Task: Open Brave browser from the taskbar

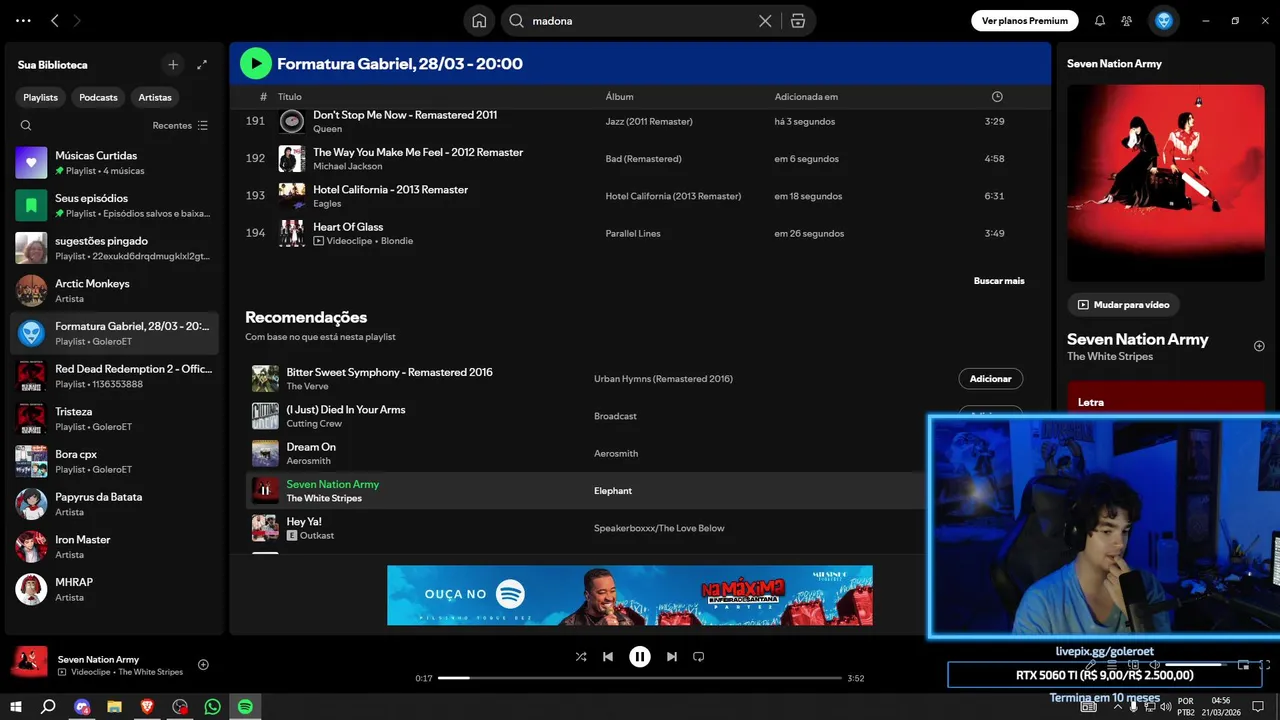Action: 147,706
